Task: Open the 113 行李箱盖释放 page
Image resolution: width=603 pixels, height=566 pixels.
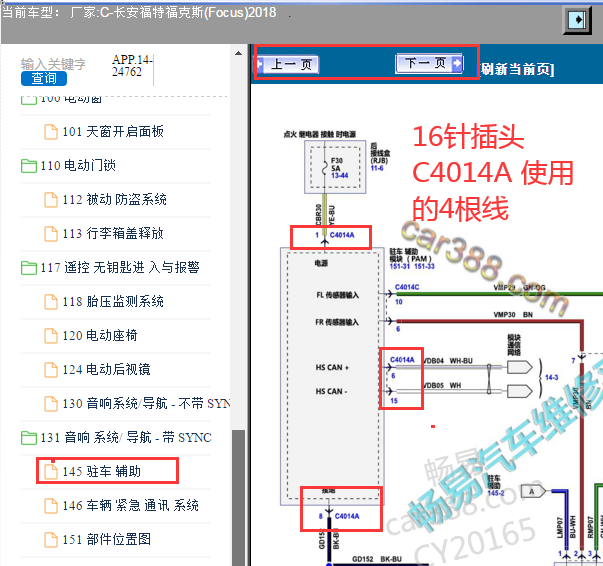Action: click(x=113, y=233)
